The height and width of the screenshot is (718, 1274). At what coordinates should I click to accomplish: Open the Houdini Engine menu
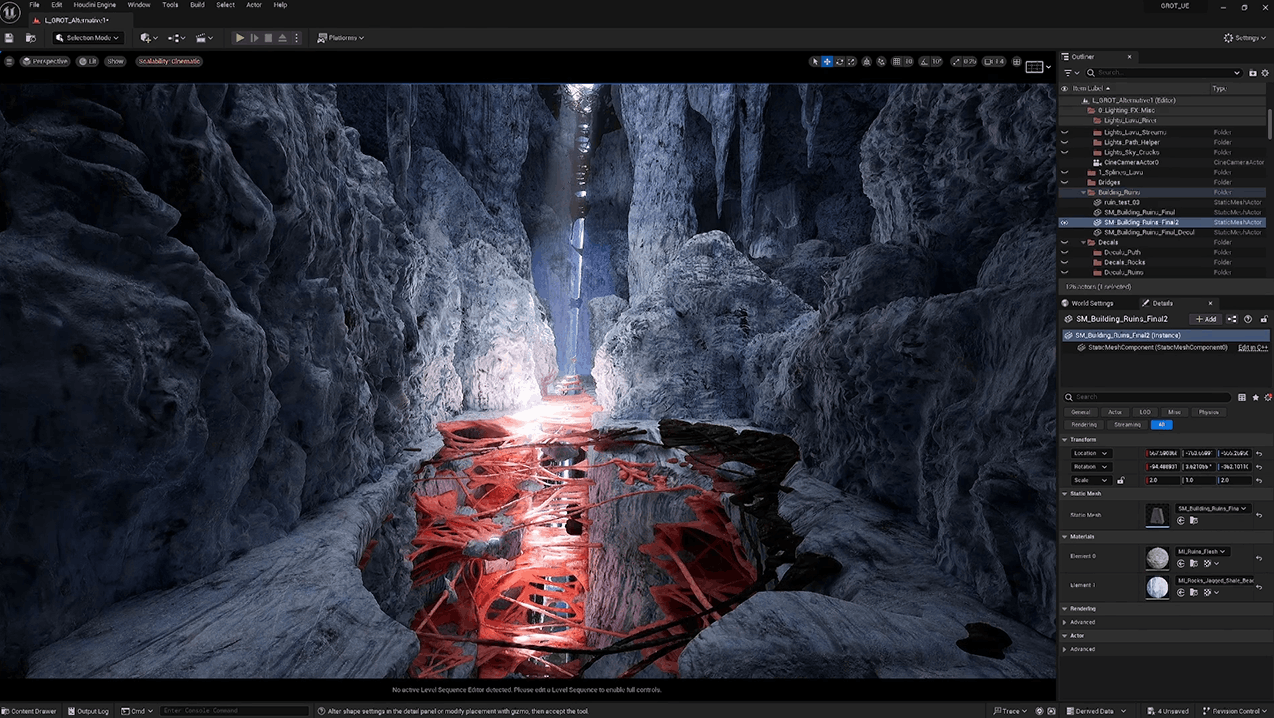click(95, 5)
